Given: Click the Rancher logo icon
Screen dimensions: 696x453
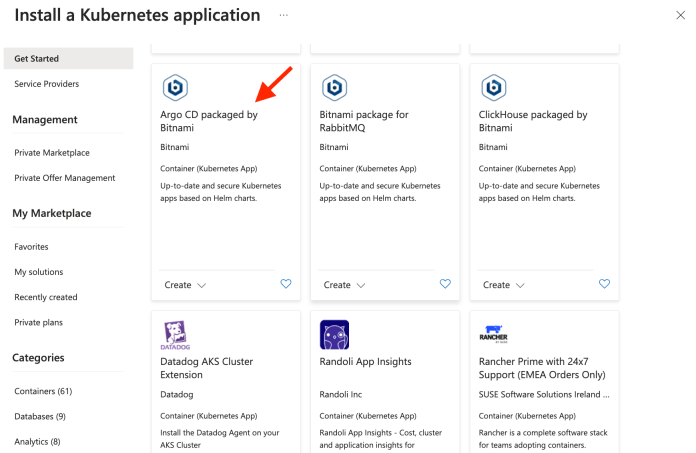Looking at the screenshot, I should point(494,334).
